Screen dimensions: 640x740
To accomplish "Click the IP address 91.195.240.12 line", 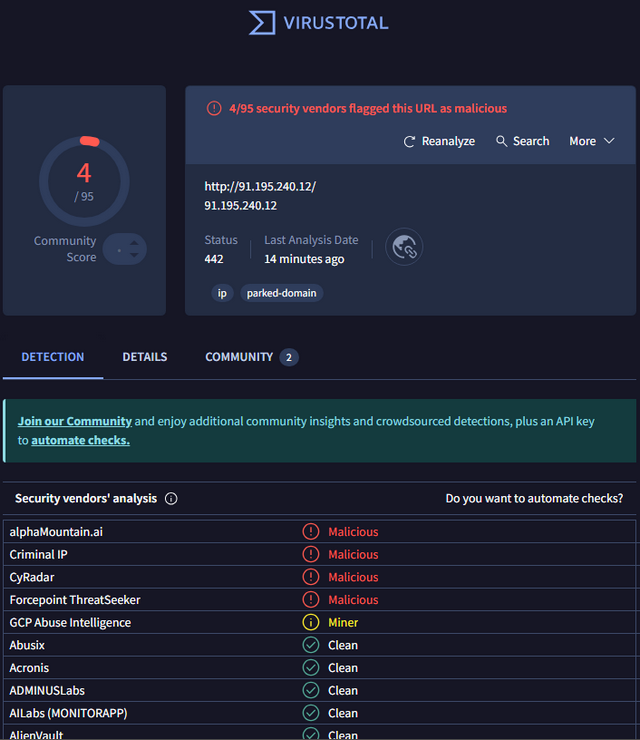I will [x=241, y=206].
